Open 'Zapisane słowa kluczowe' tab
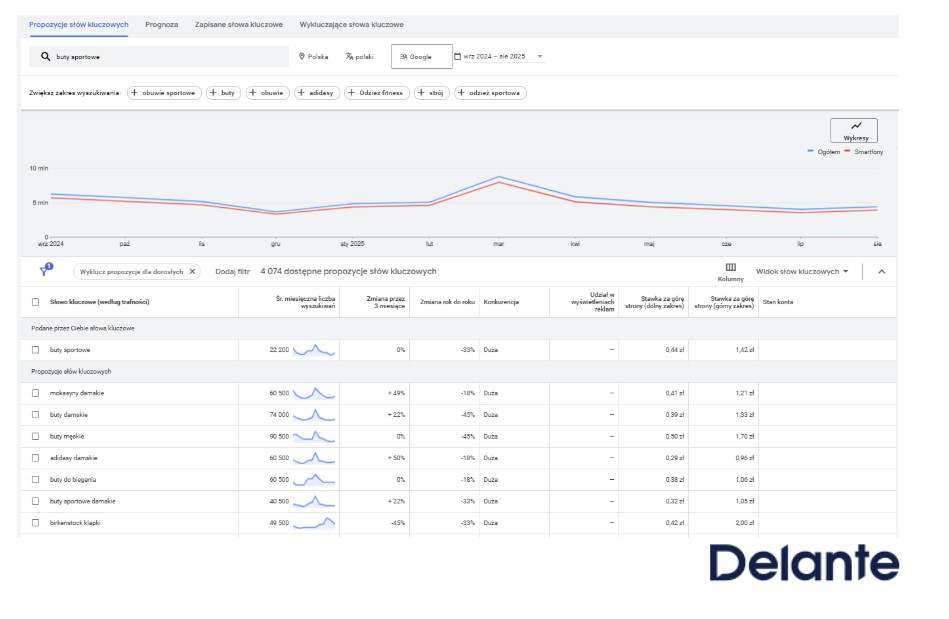The image size is (949, 619). click(240, 24)
